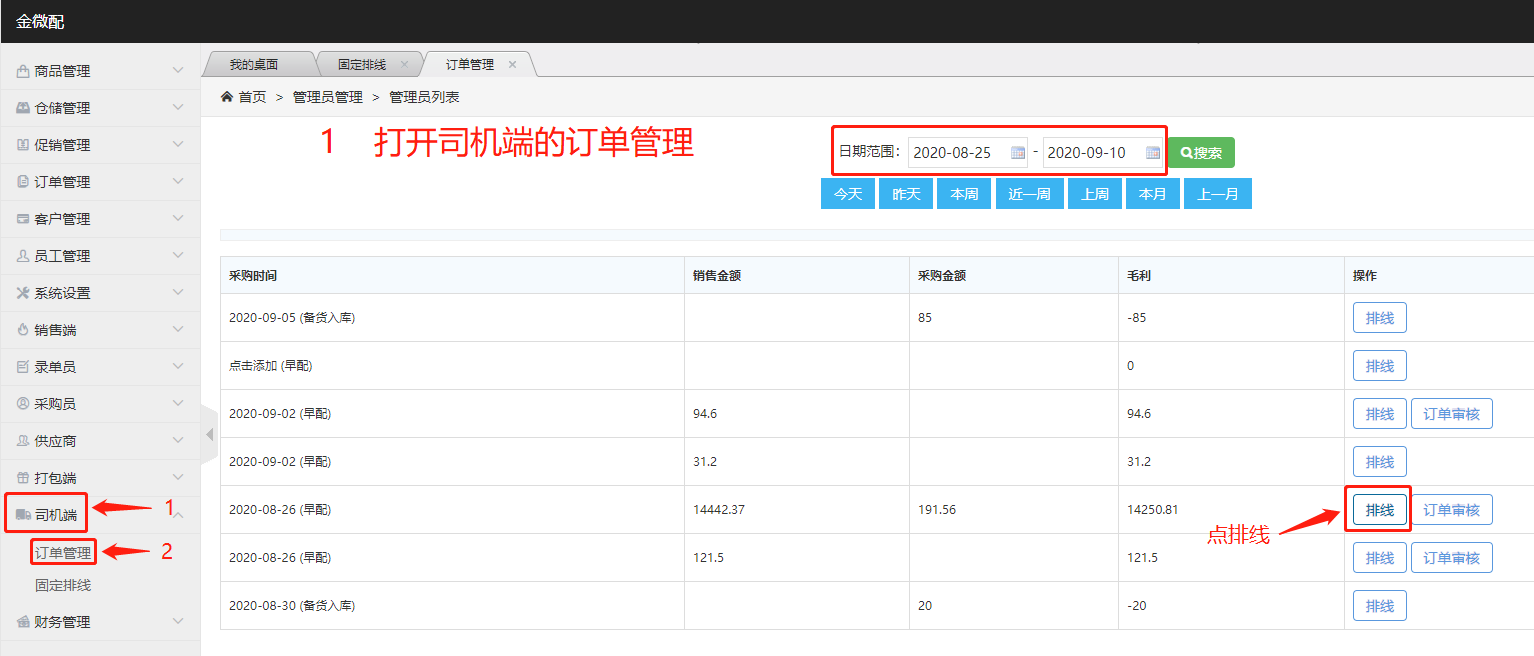Click the home icon in the breadcrumb
This screenshot has width=1534, height=656.
(227, 97)
